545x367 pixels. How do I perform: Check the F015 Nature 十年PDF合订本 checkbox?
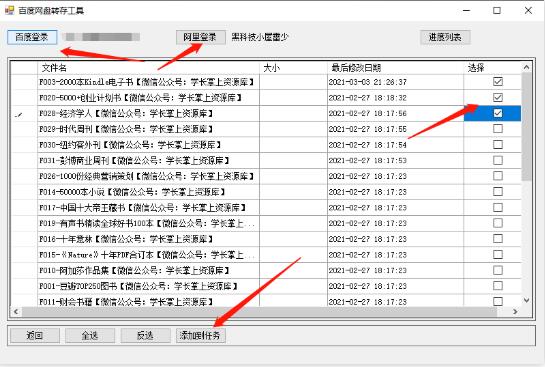click(498, 255)
